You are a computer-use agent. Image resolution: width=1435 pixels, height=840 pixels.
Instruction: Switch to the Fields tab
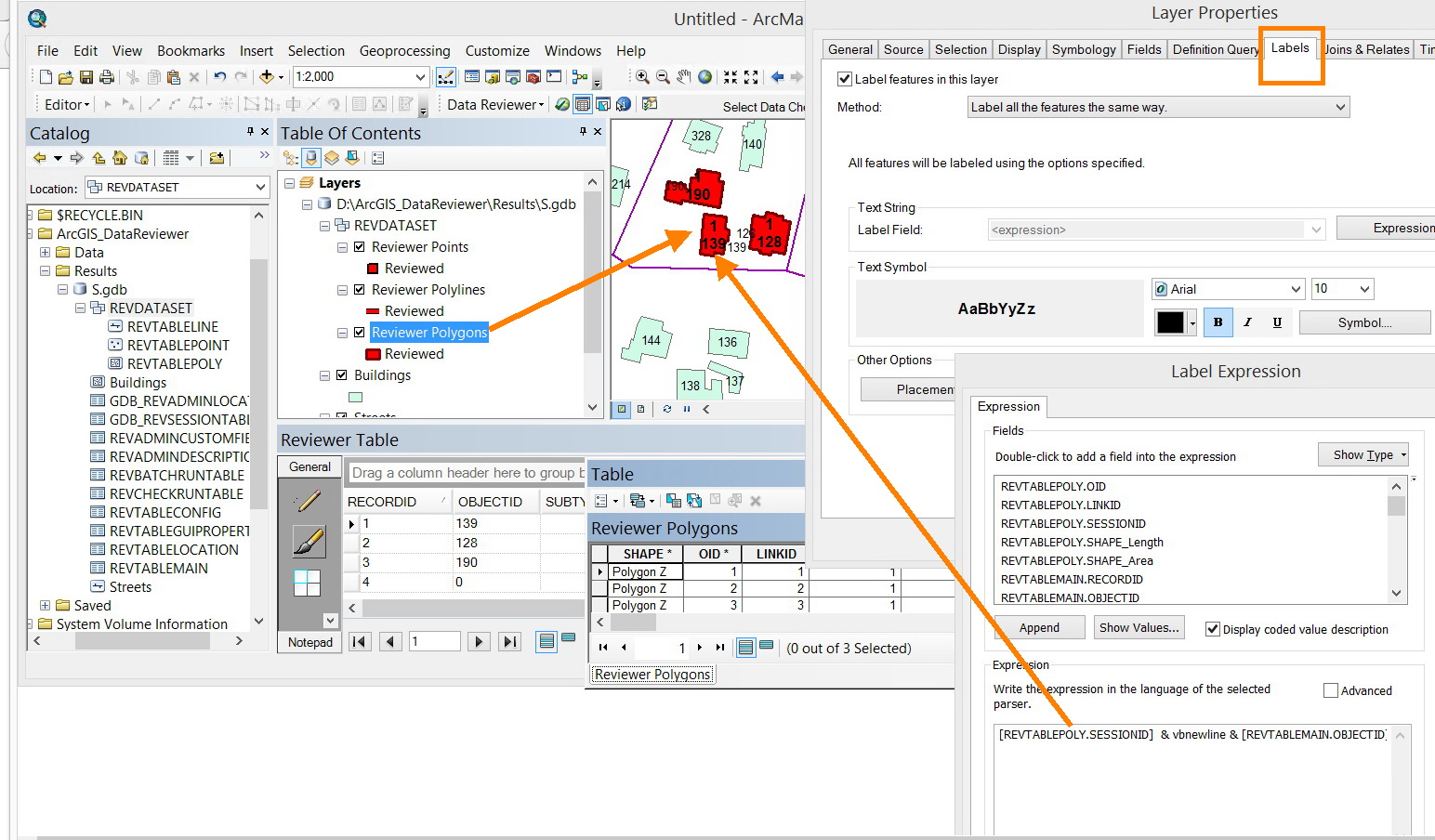(x=1144, y=50)
